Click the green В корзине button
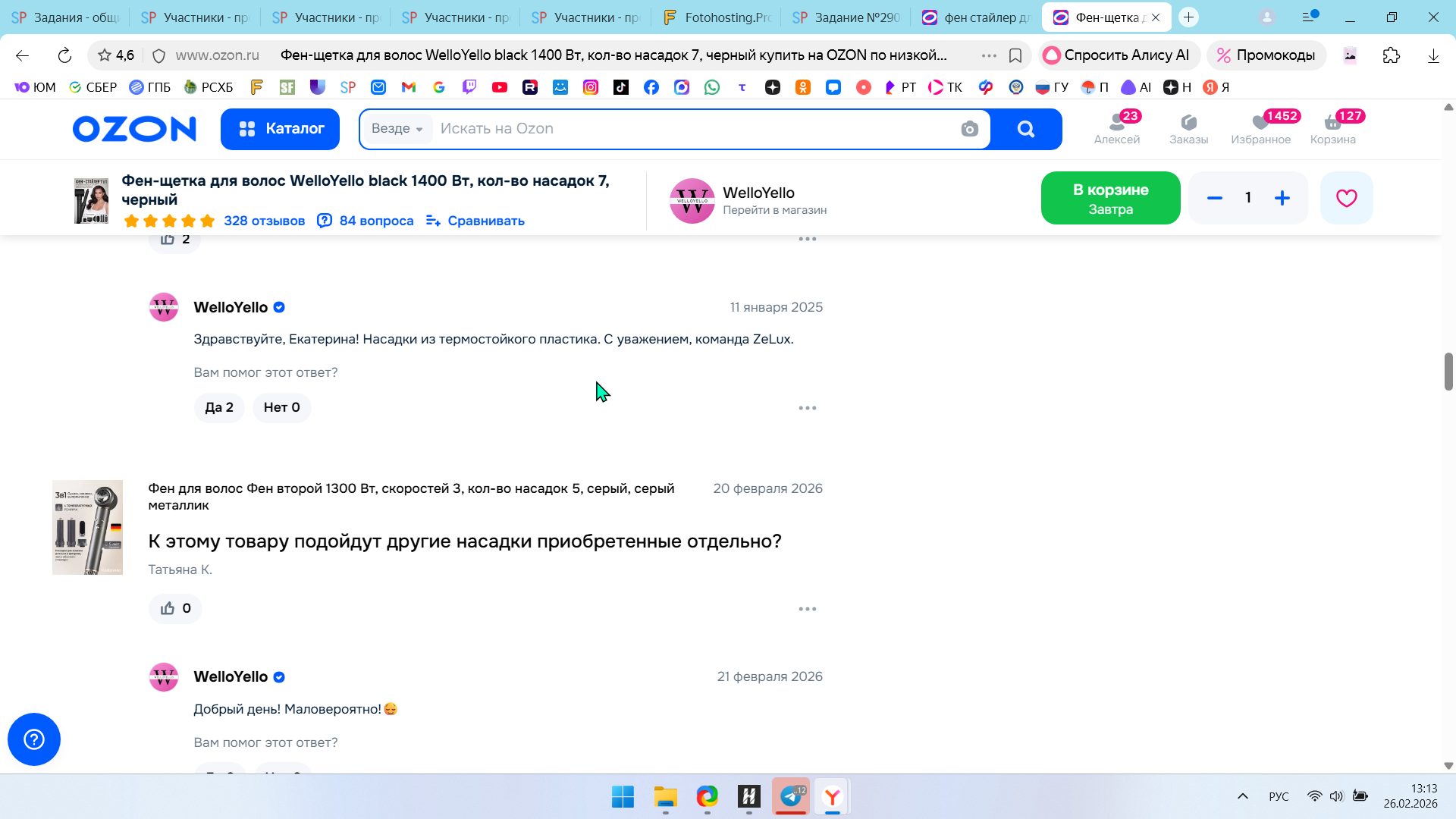Screen dimensions: 1456x819 coord(1110,198)
